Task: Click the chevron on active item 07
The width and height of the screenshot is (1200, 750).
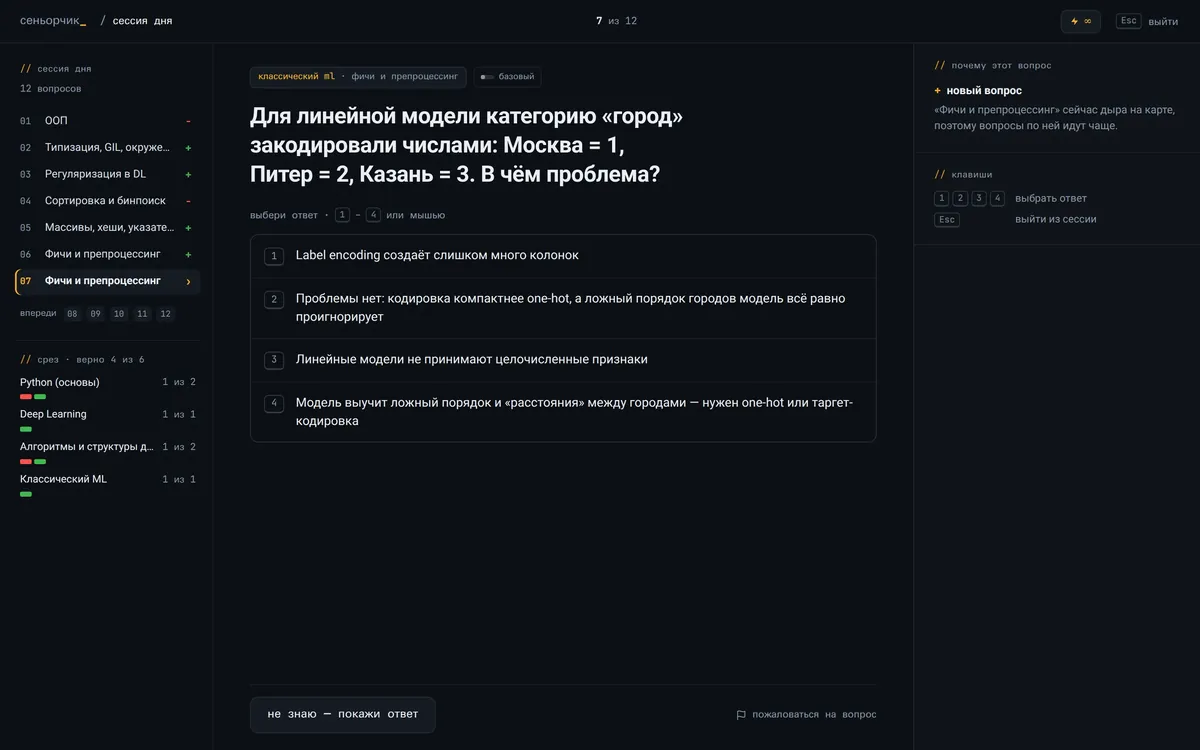Action: tap(188, 281)
